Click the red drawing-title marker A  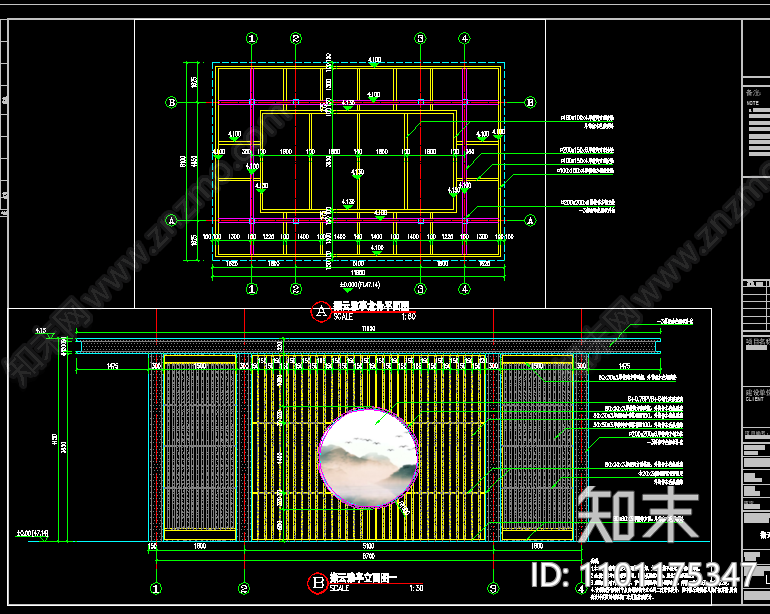[321, 311]
